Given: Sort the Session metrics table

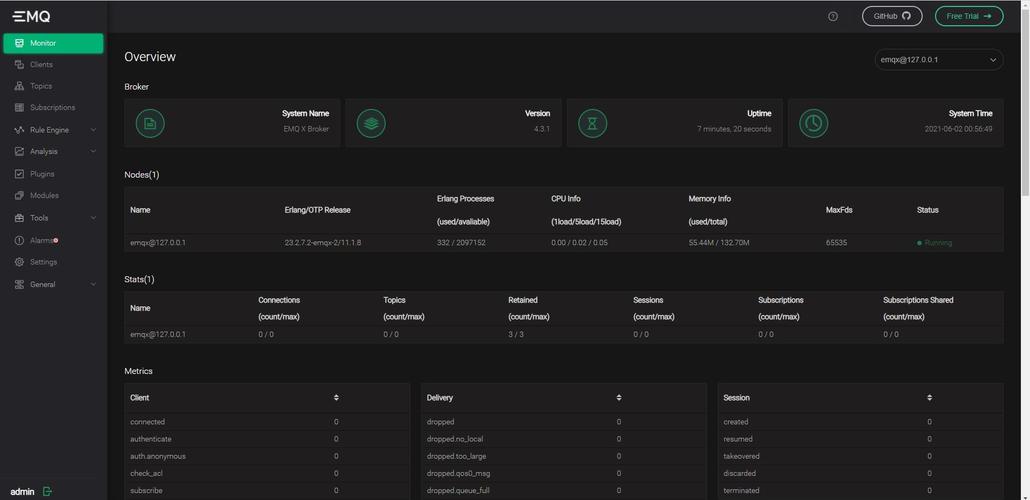Looking at the screenshot, I should click(929, 398).
